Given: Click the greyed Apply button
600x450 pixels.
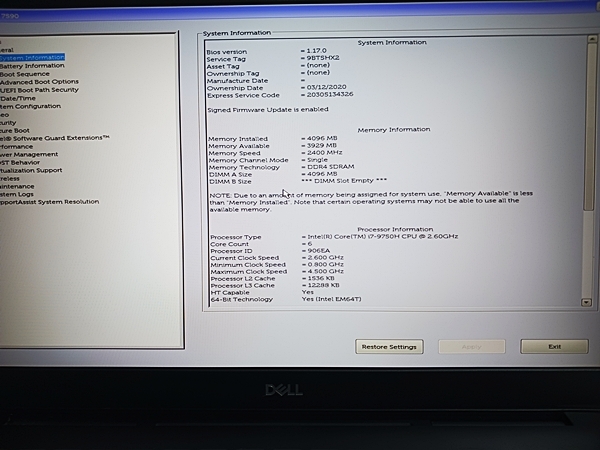Looking at the screenshot, I should 472,347.
